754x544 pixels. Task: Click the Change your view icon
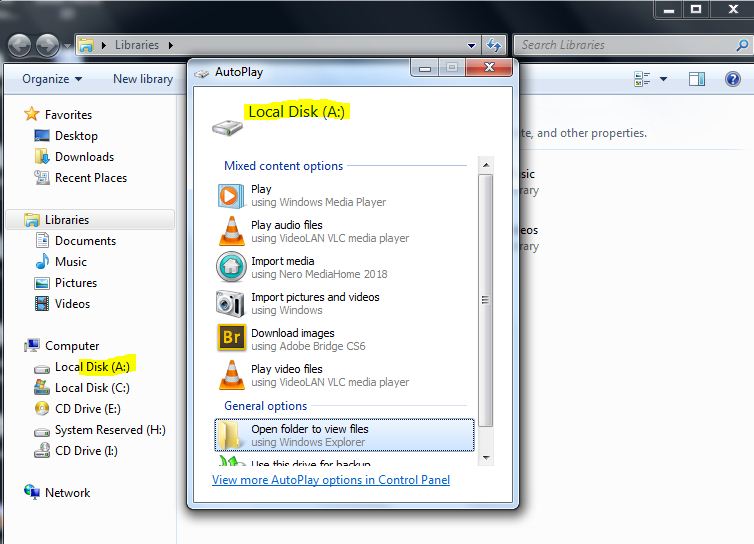(642, 79)
